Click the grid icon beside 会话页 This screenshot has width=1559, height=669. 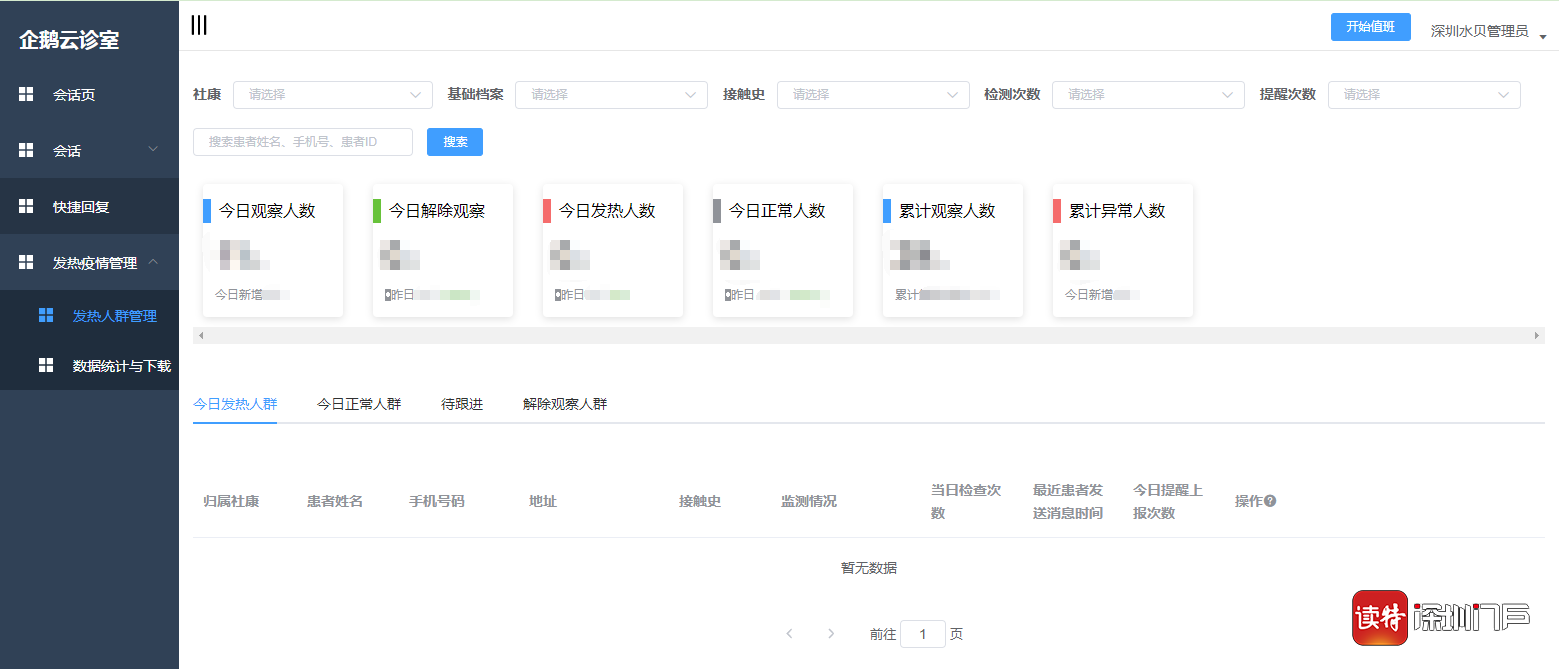point(27,95)
